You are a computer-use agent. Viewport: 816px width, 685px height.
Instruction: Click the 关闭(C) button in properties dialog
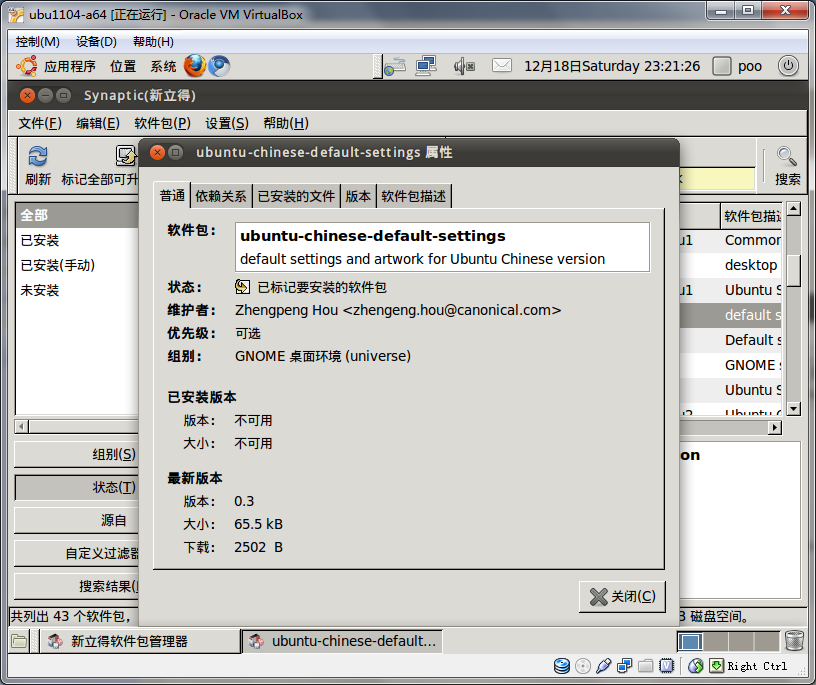[622, 597]
